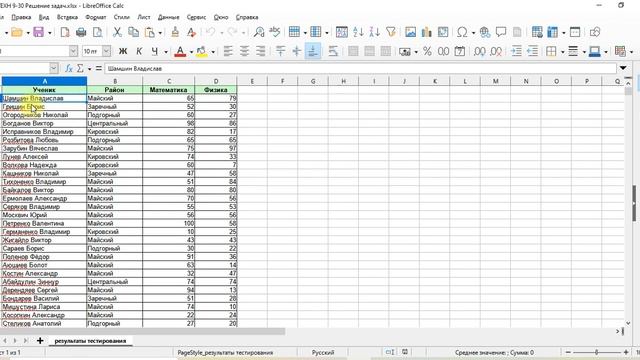Toggle bold Ж formatting
This screenshot has width=640, height=360.
point(123,51)
